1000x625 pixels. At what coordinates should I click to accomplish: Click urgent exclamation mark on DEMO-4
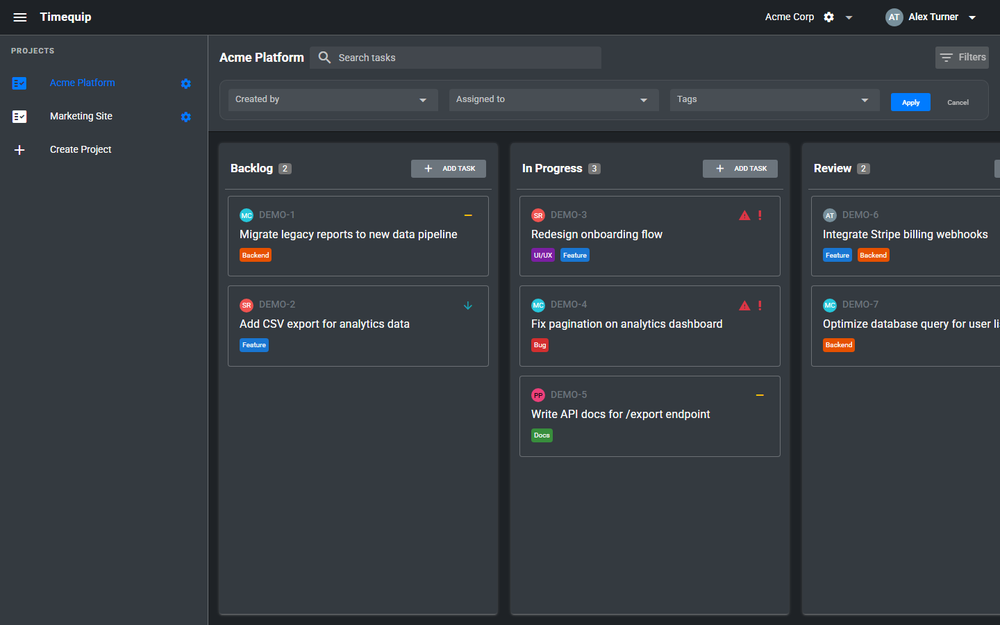pos(760,305)
